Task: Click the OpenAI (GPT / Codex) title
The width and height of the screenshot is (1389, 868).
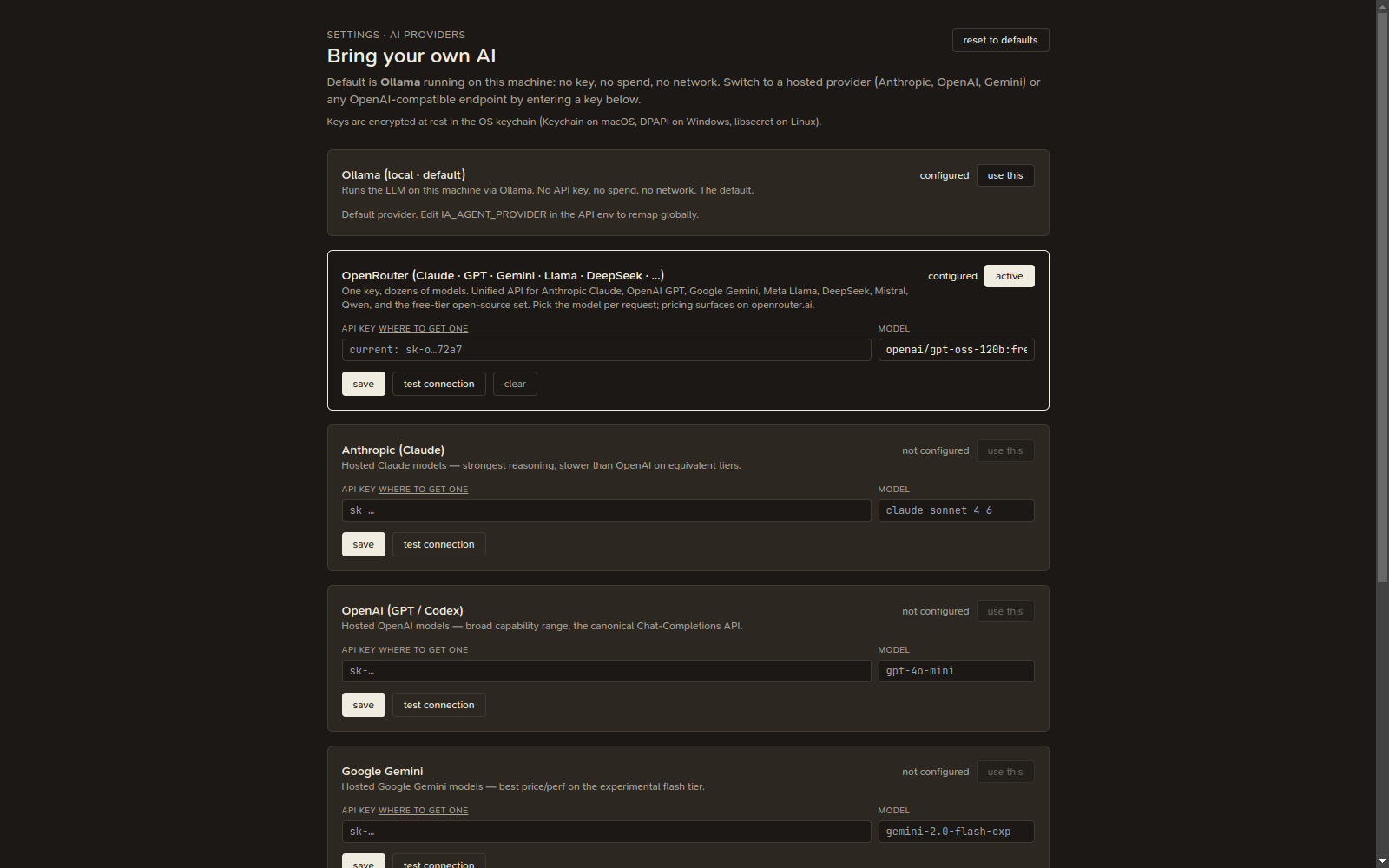Action: click(x=402, y=610)
